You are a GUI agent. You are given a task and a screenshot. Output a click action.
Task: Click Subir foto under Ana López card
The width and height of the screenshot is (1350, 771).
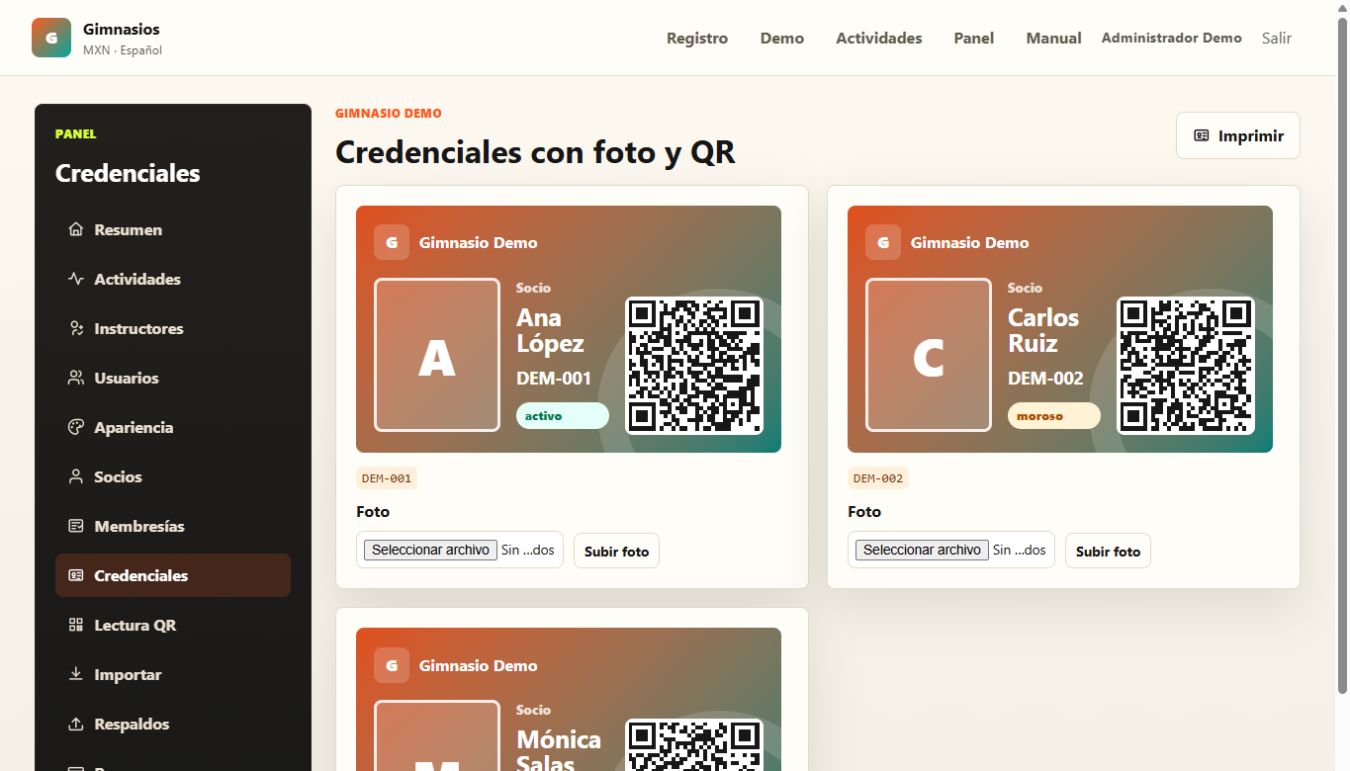click(x=616, y=551)
